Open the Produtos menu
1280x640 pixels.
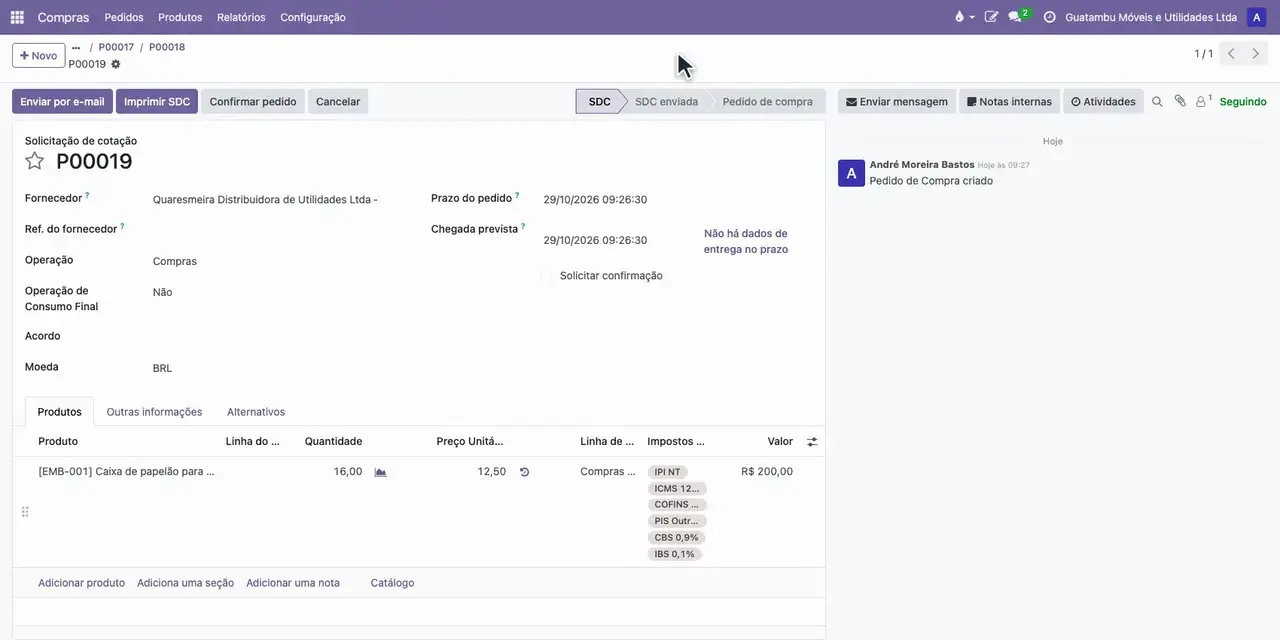[180, 17]
